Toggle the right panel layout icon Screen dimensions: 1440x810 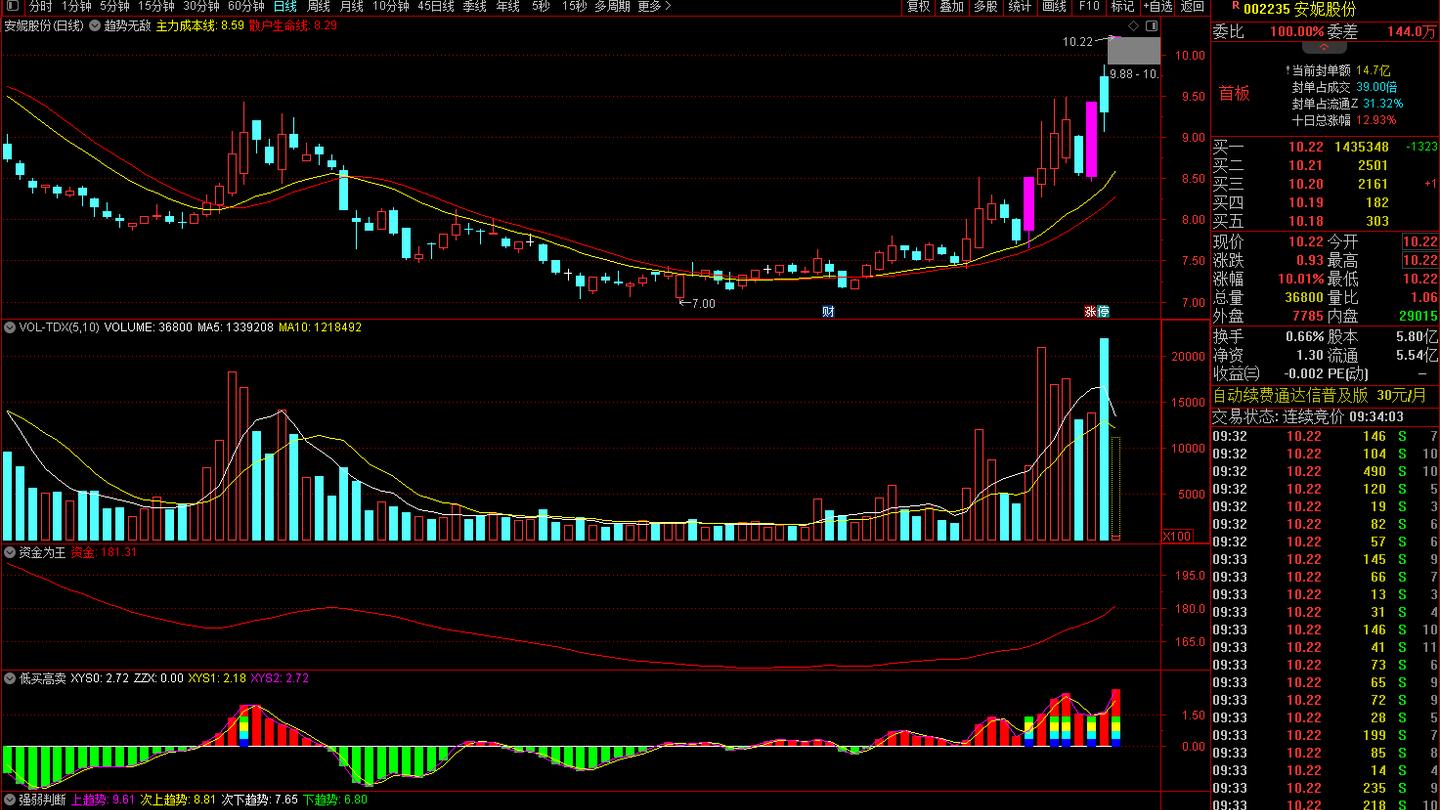[1151, 26]
